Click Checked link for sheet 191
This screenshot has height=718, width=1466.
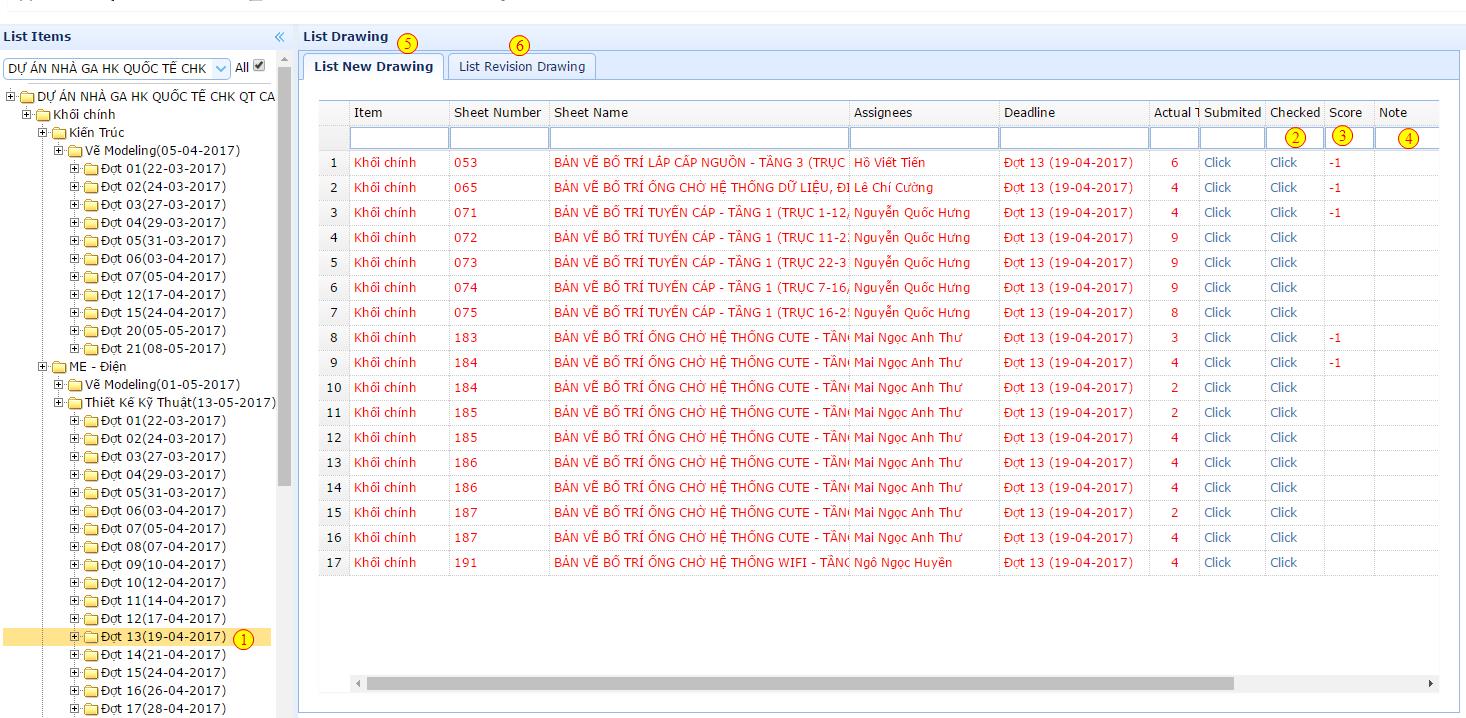[x=1283, y=563]
